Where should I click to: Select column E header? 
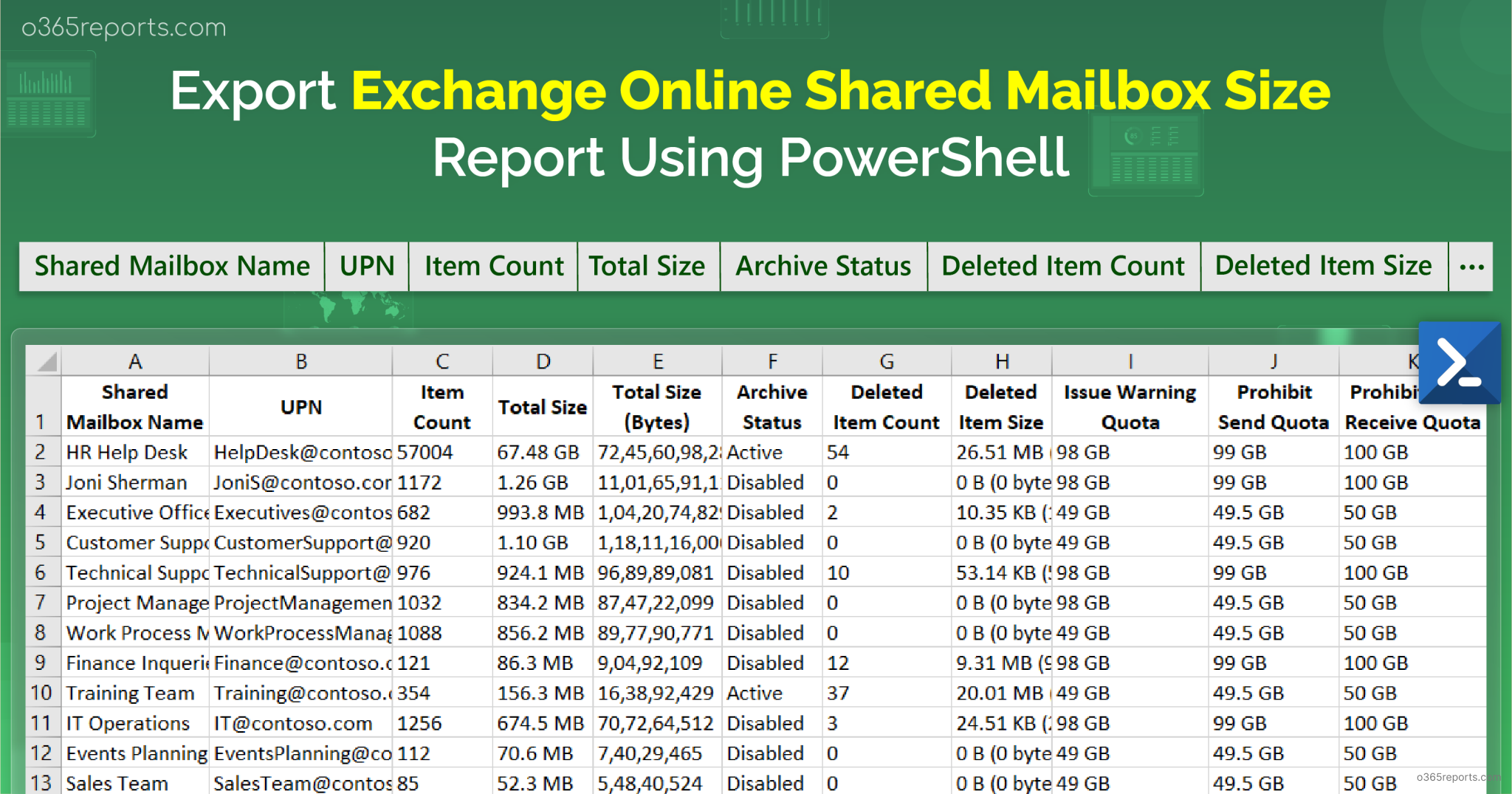coord(658,361)
